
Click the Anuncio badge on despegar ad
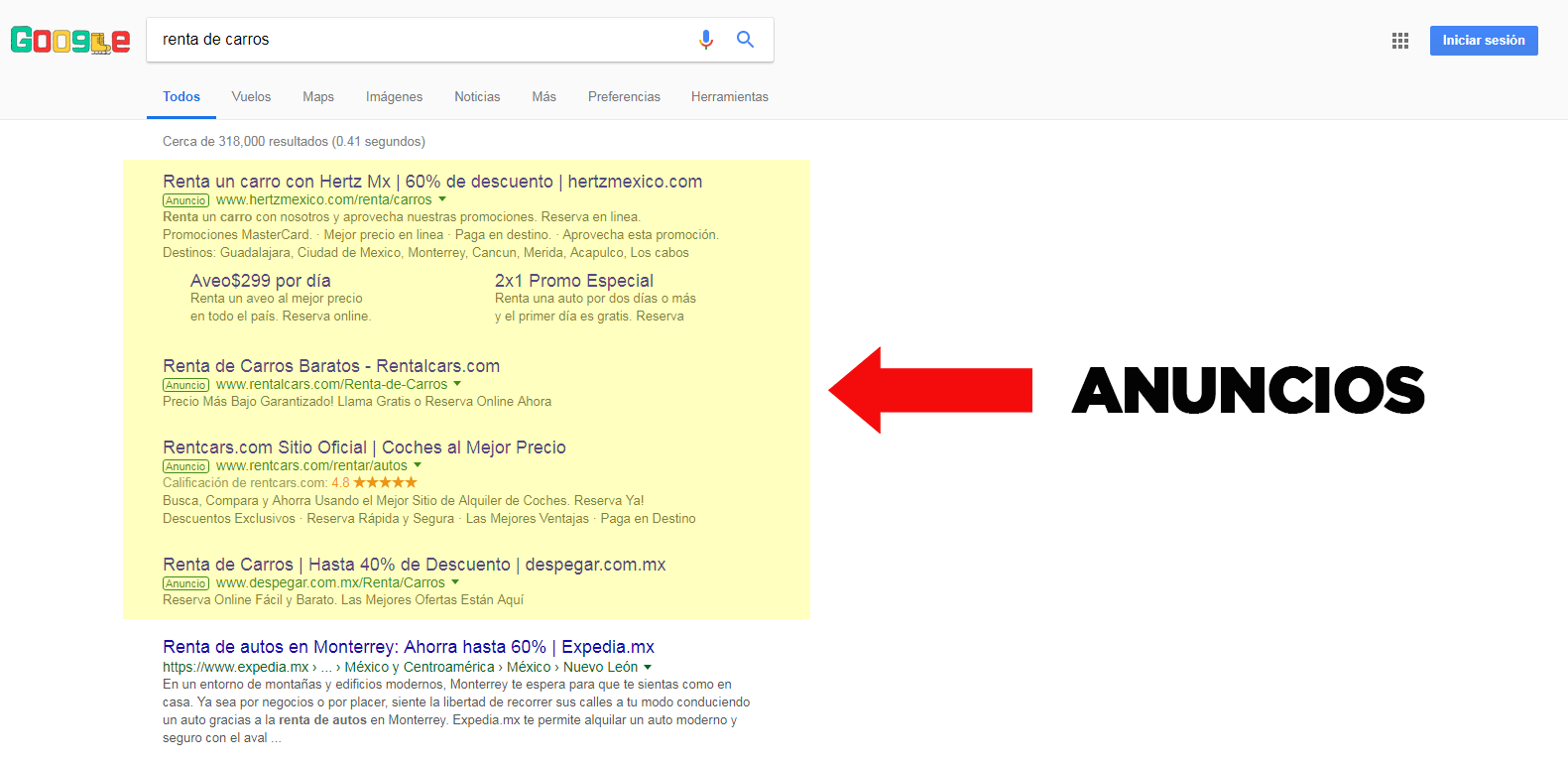(x=186, y=583)
